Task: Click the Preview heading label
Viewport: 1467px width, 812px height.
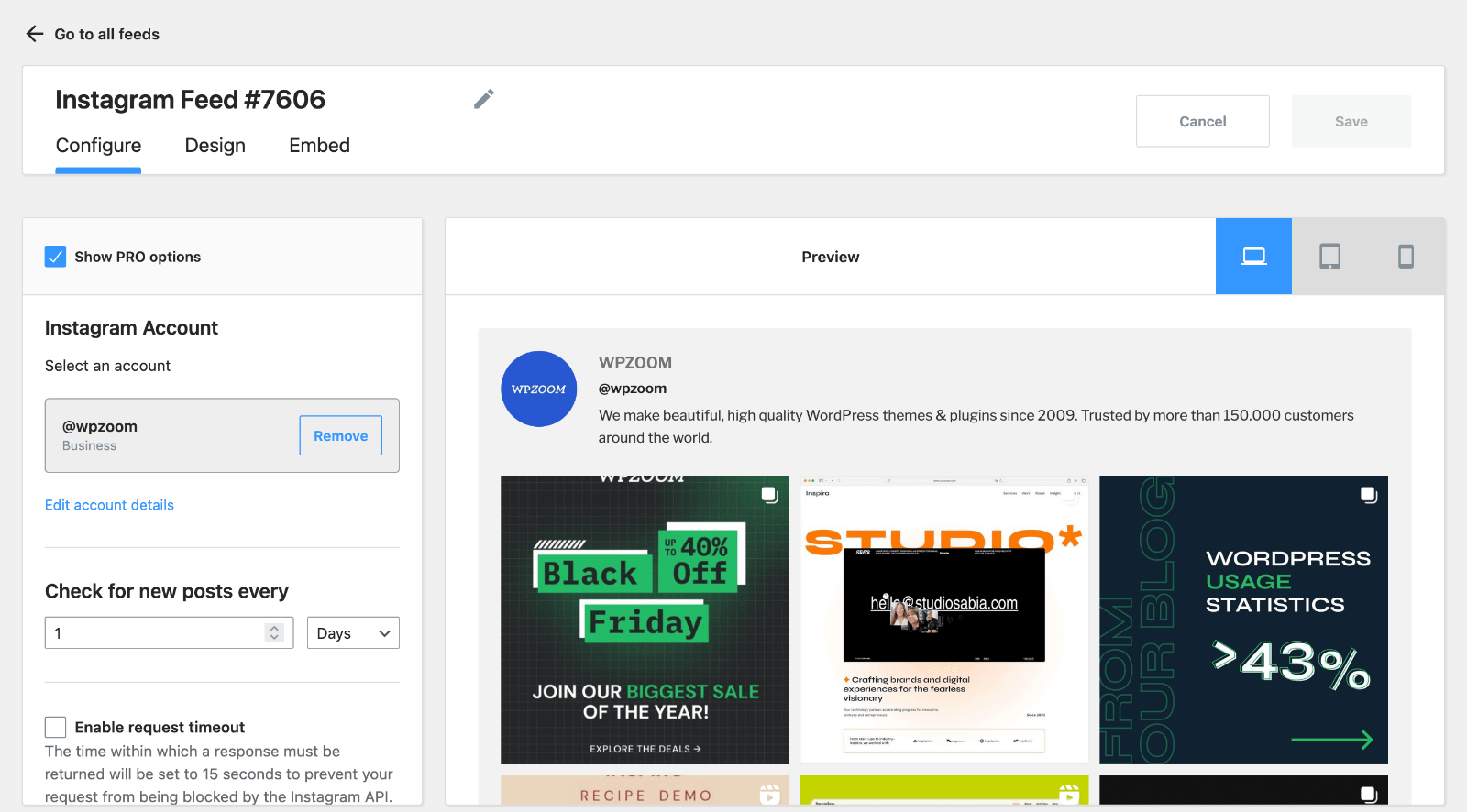Action: 831,257
